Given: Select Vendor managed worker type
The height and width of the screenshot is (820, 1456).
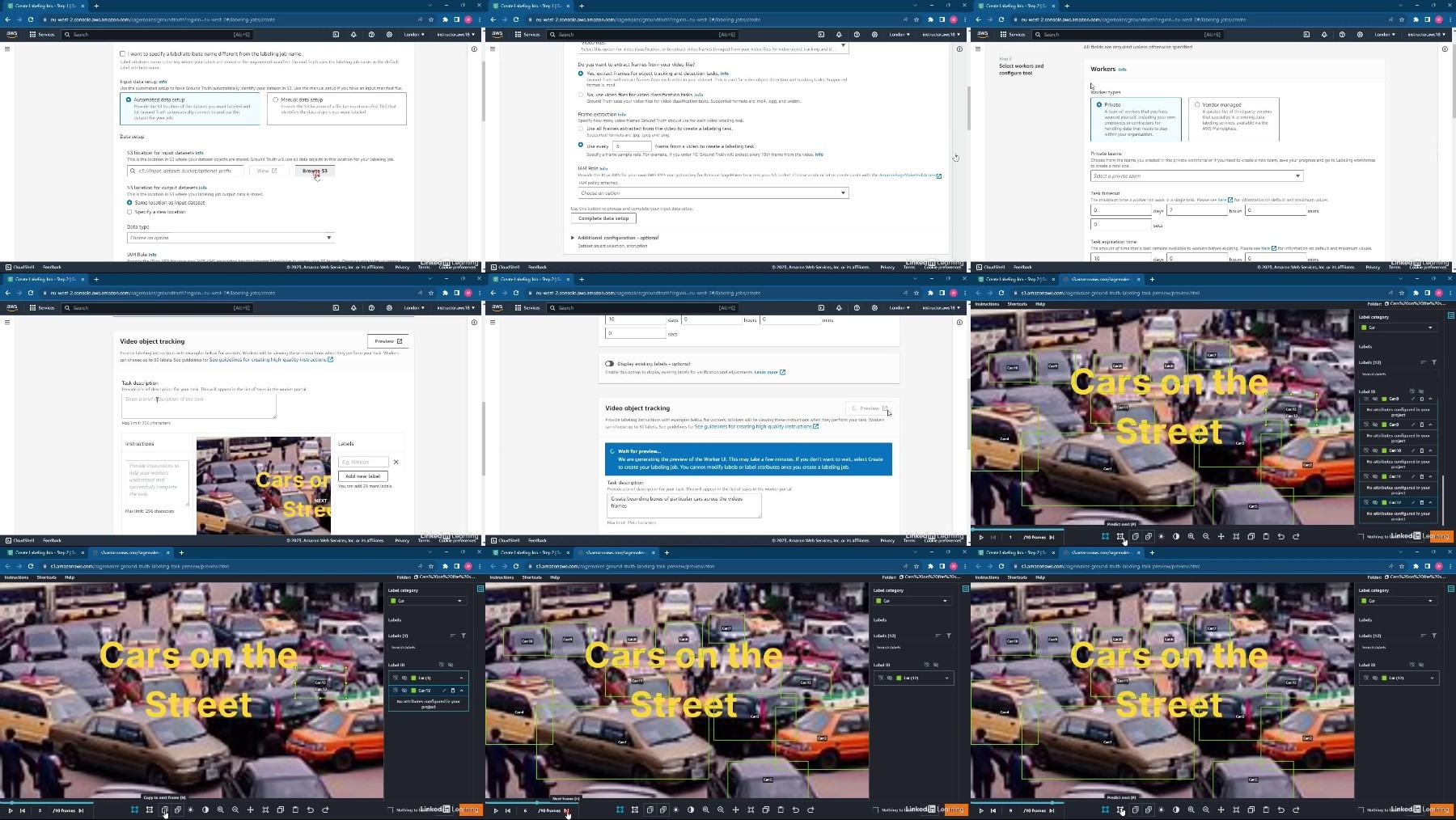Looking at the screenshot, I should coord(1197,104).
